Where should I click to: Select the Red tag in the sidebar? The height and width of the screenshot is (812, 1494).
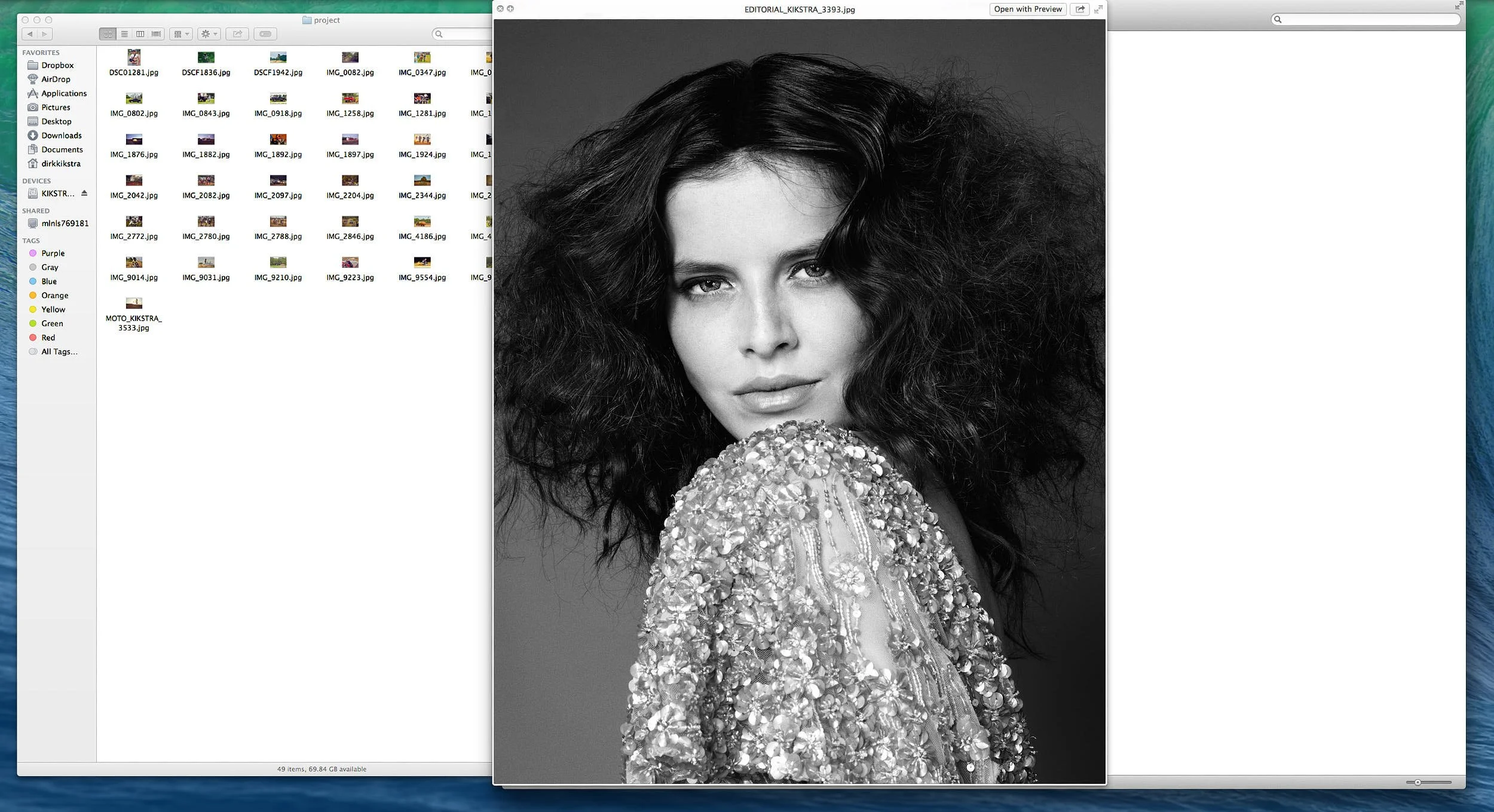coord(48,337)
